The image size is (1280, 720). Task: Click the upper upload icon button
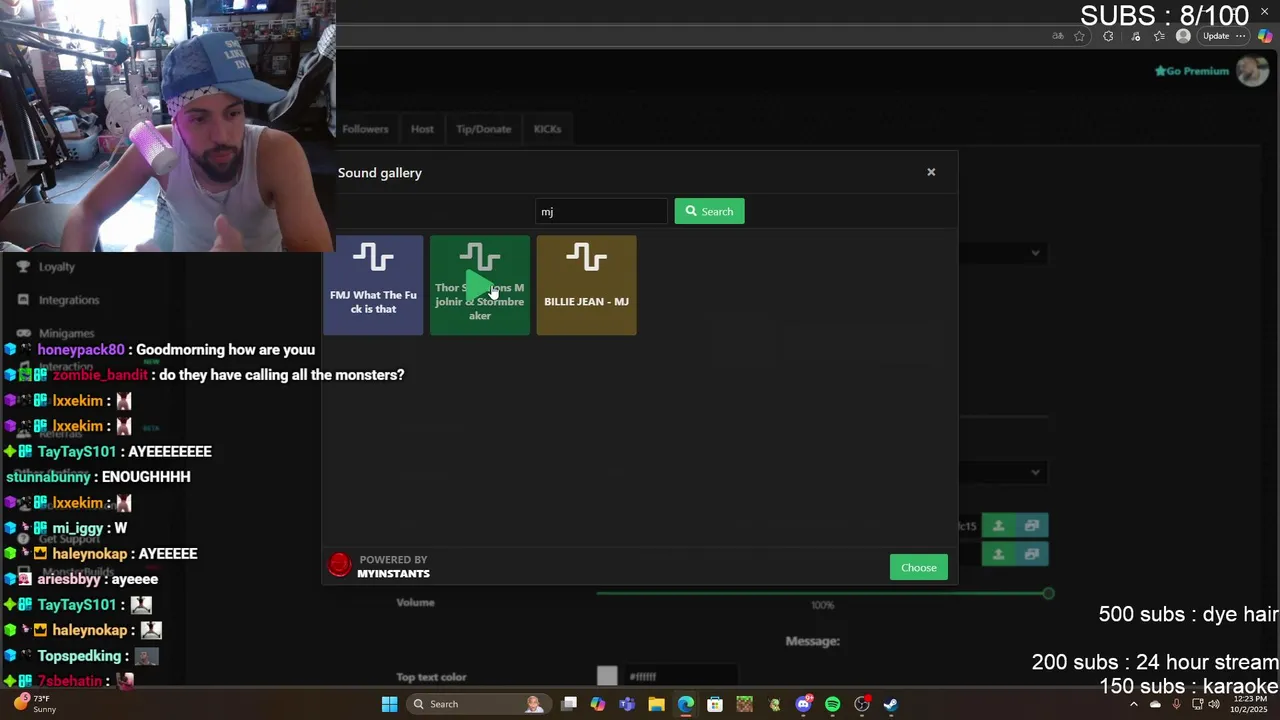pos(998,525)
